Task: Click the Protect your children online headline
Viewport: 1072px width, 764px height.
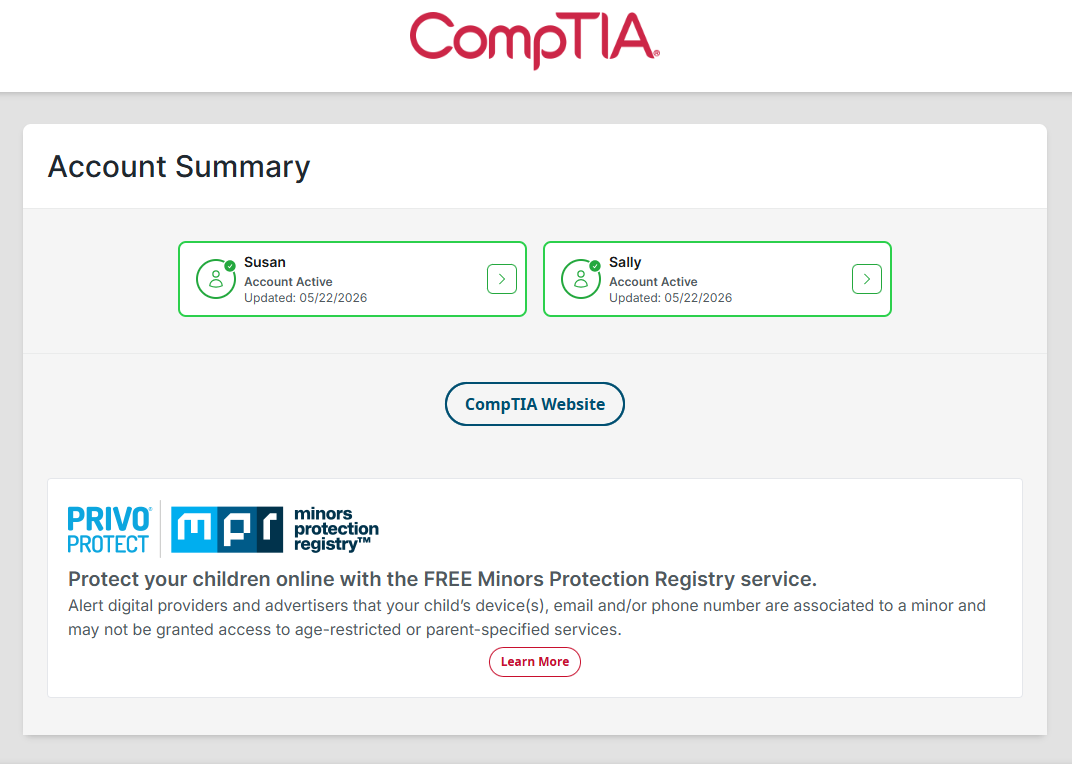Action: [x=442, y=579]
